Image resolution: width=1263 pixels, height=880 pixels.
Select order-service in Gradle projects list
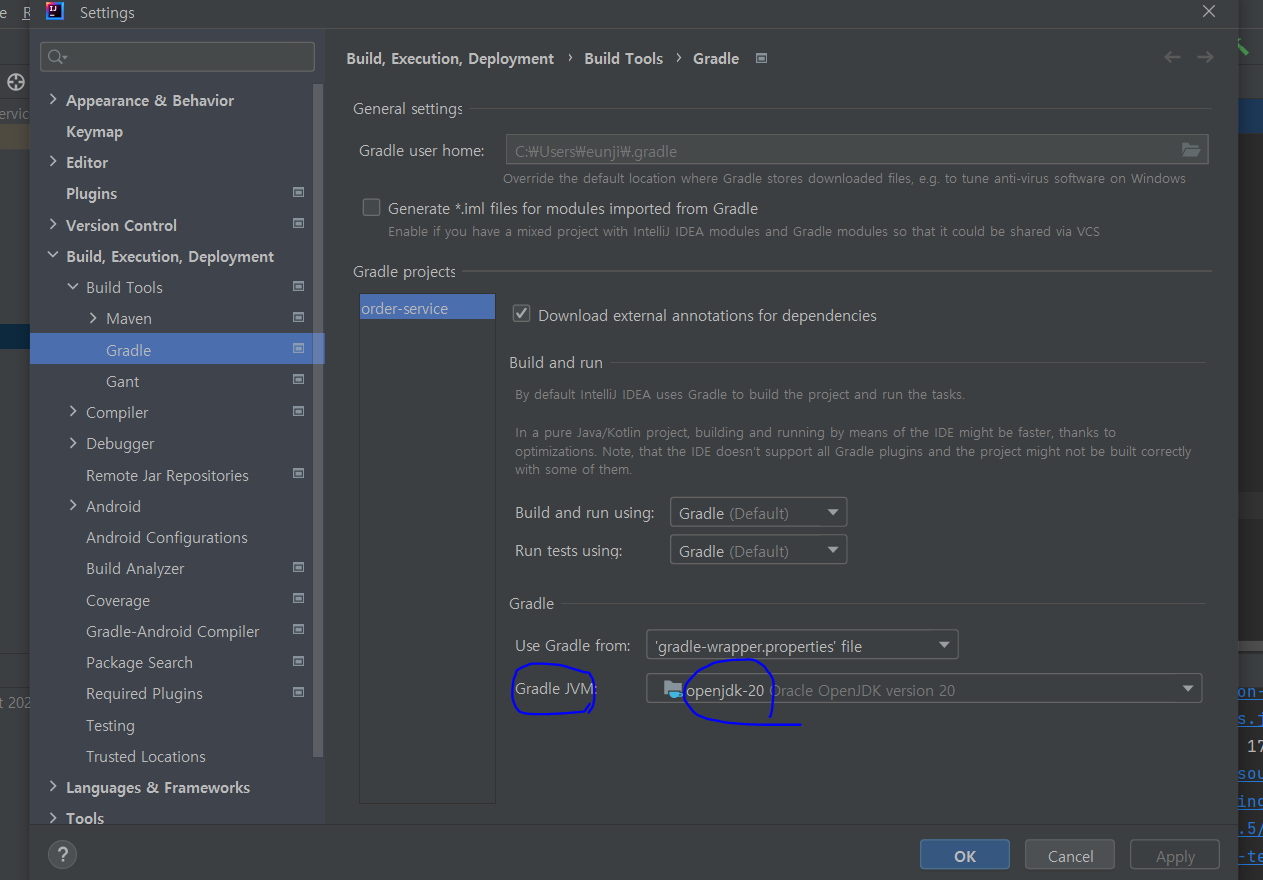(427, 308)
